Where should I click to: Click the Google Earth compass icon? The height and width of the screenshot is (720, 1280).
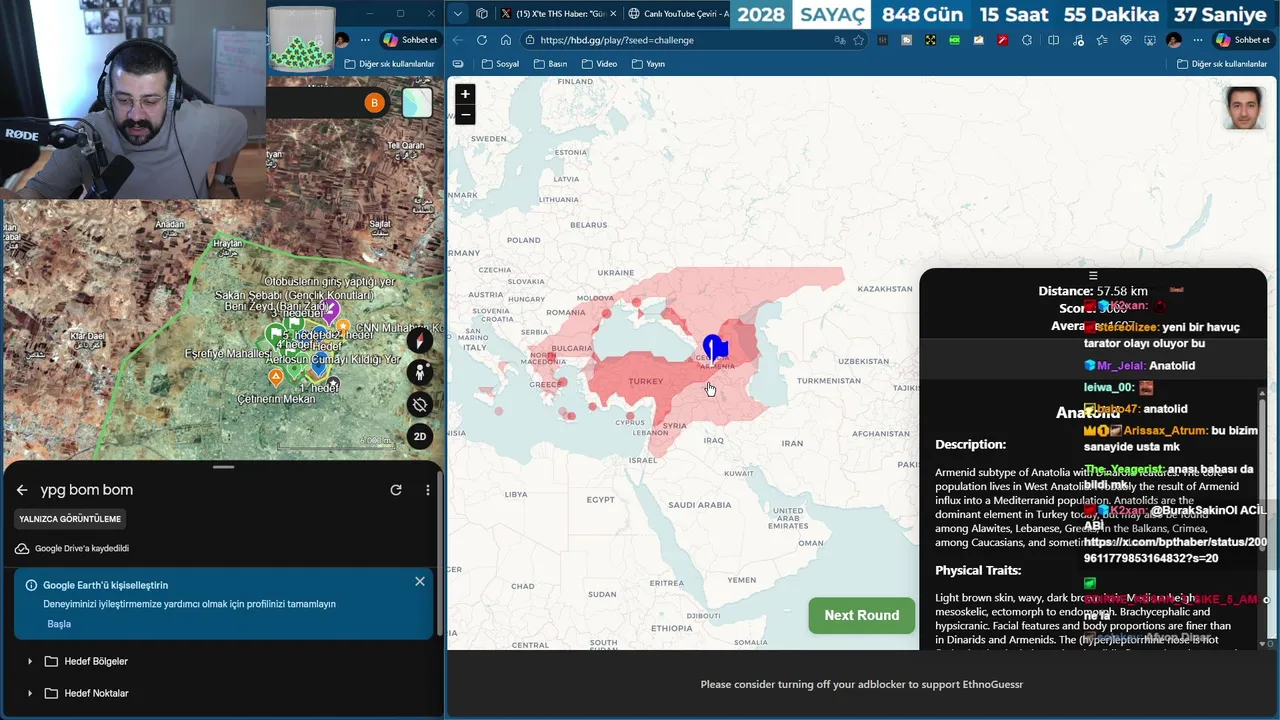coord(420,340)
